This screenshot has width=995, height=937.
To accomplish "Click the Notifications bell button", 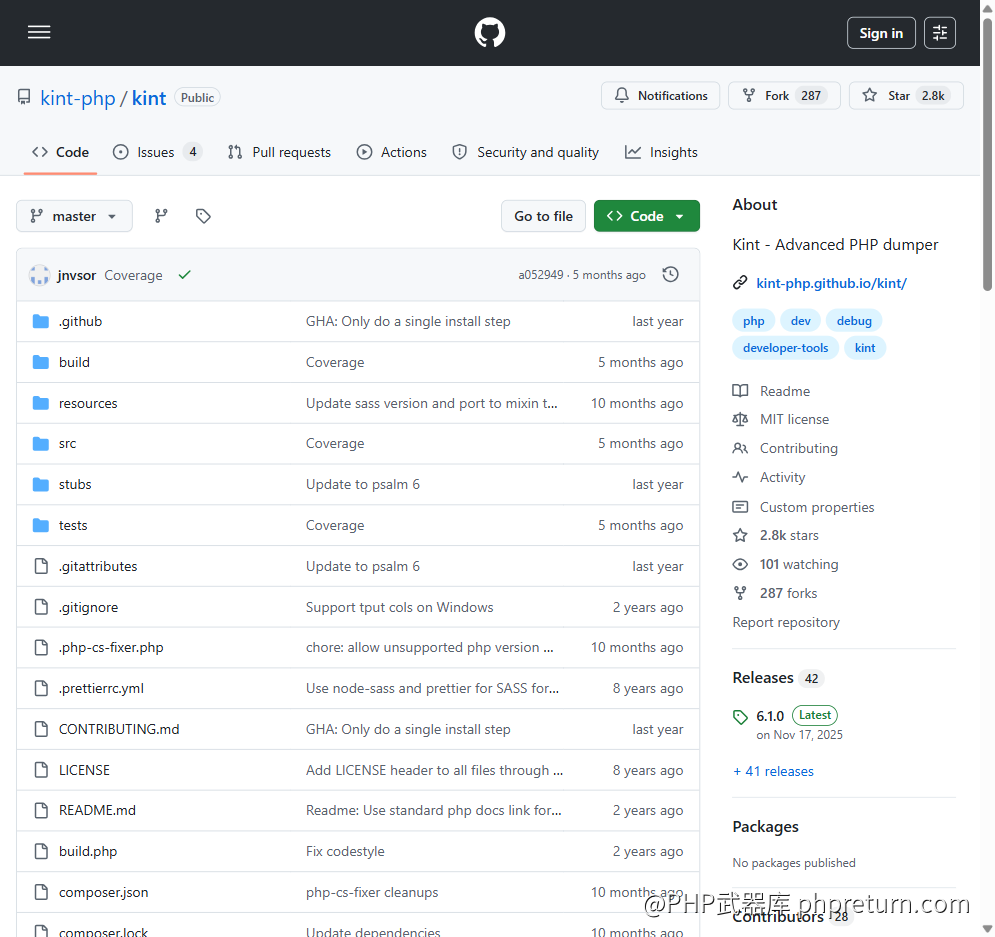I will (661, 96).
